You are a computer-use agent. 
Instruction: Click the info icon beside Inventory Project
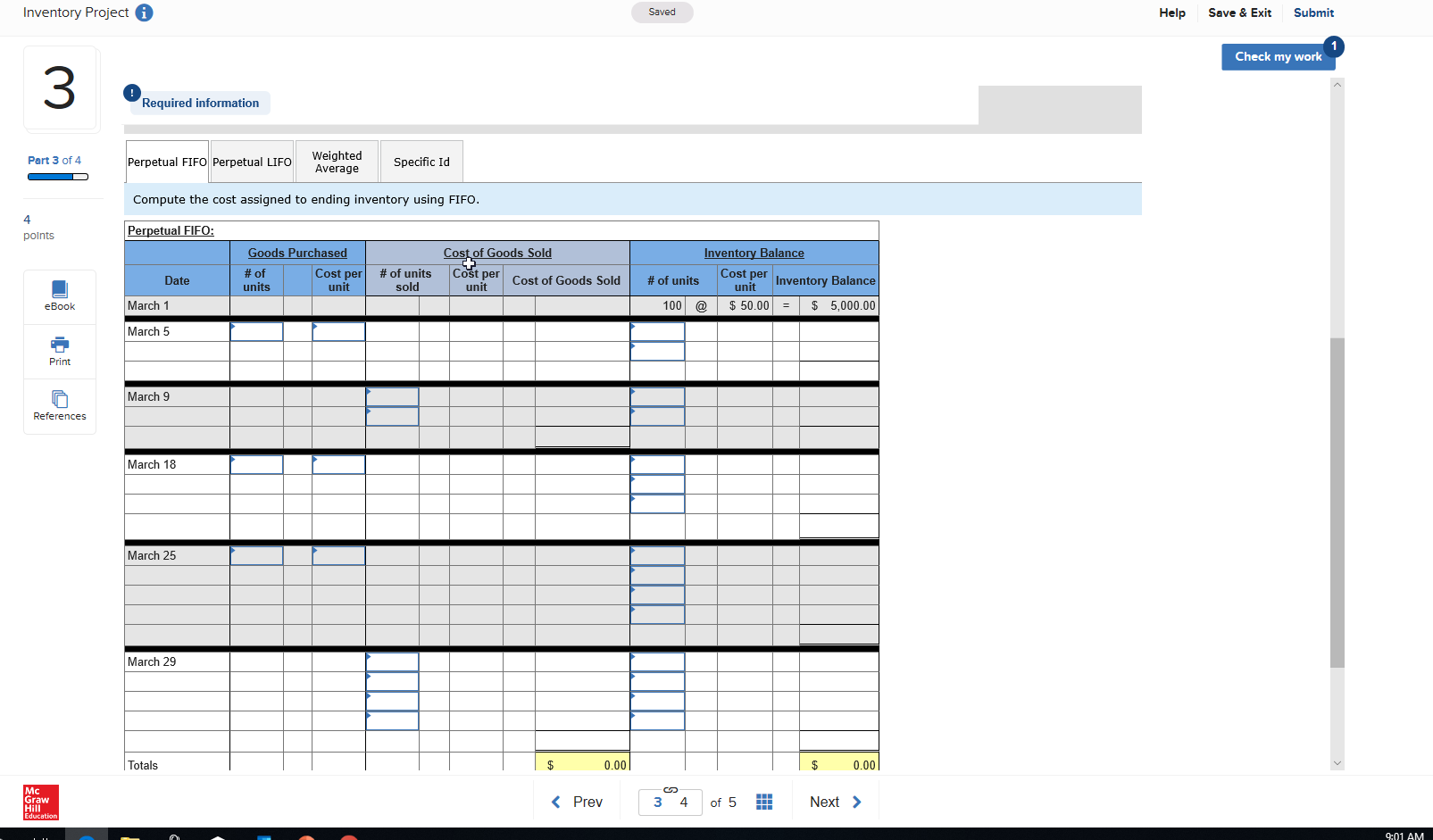pyautogui.click(x=144, y=12)
